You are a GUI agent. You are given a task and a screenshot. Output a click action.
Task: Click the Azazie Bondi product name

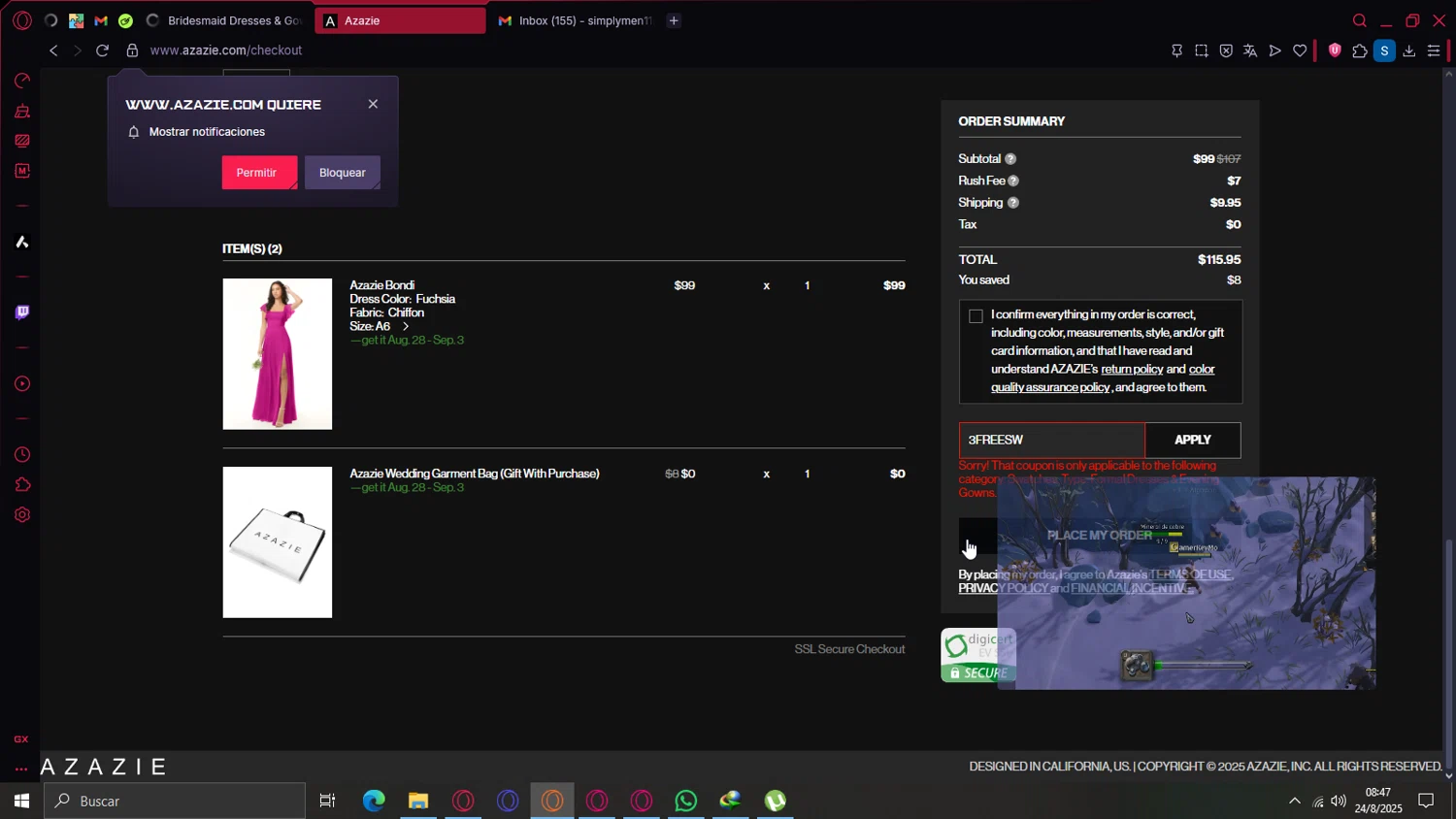point(381,285)
